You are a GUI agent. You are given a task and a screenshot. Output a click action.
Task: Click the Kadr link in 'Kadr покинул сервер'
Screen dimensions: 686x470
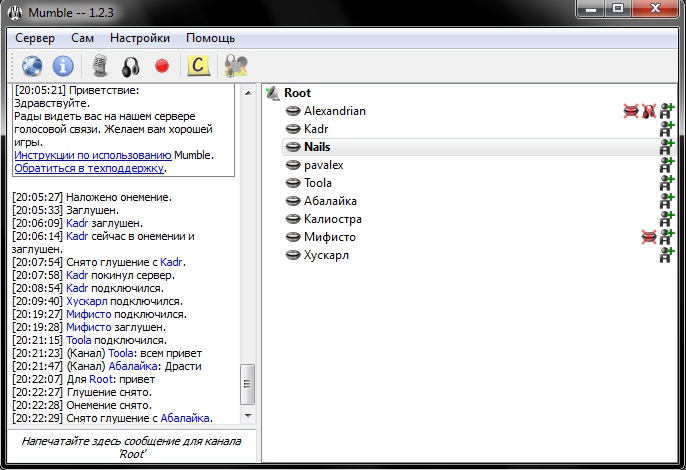coord(77,275)
